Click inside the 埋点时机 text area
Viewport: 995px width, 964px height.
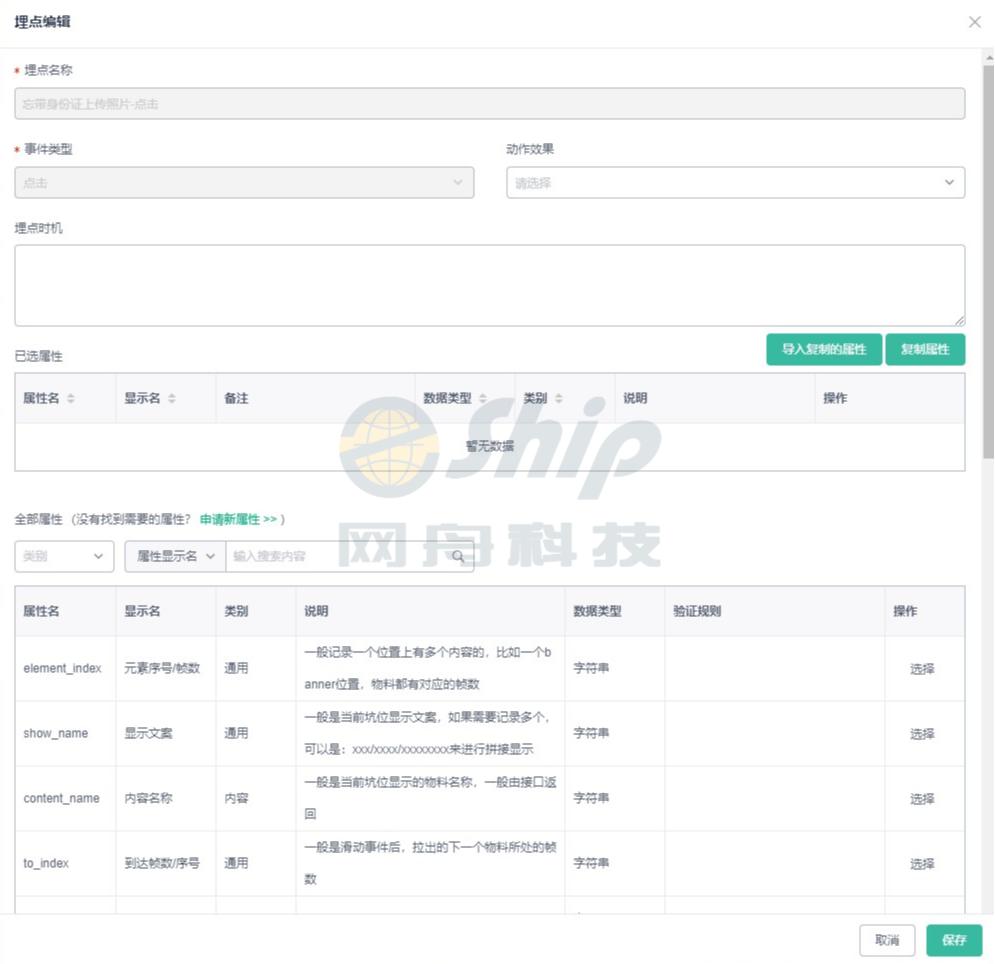point(489,283)
